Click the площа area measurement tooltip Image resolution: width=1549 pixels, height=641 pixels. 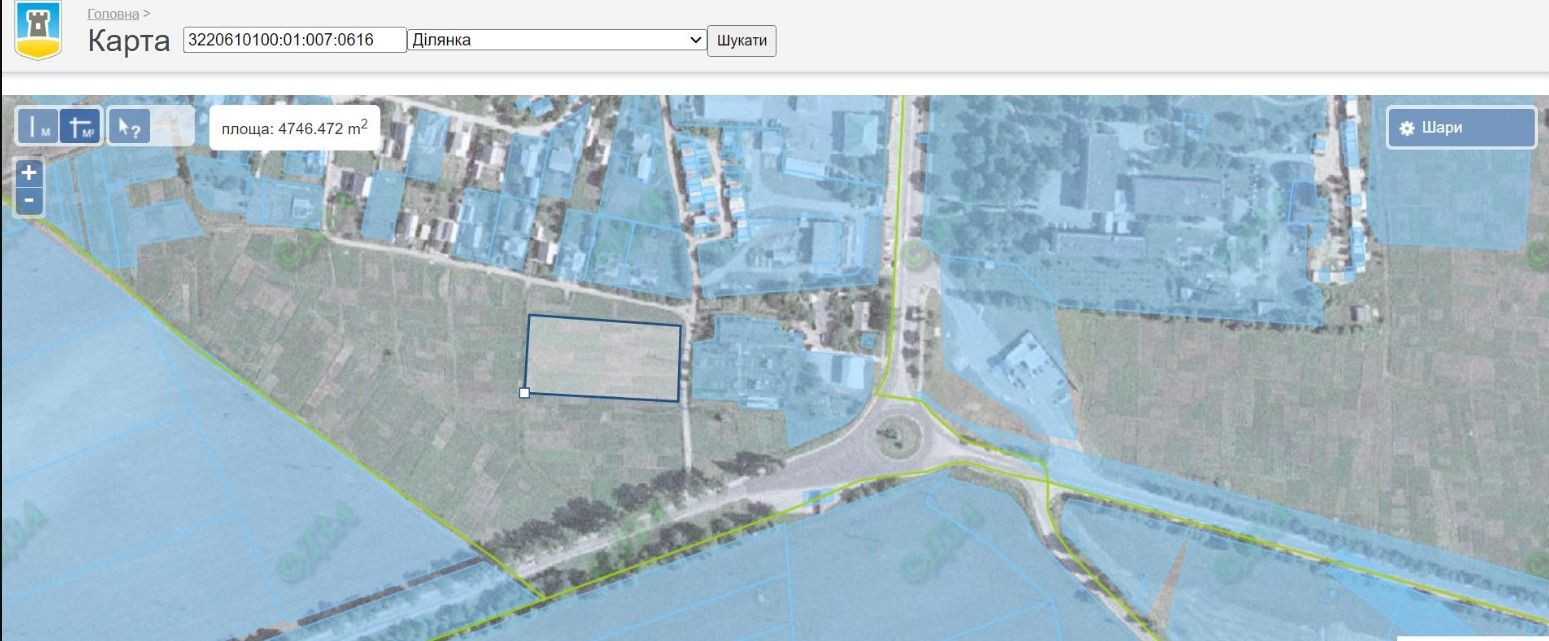pos(294,128)
